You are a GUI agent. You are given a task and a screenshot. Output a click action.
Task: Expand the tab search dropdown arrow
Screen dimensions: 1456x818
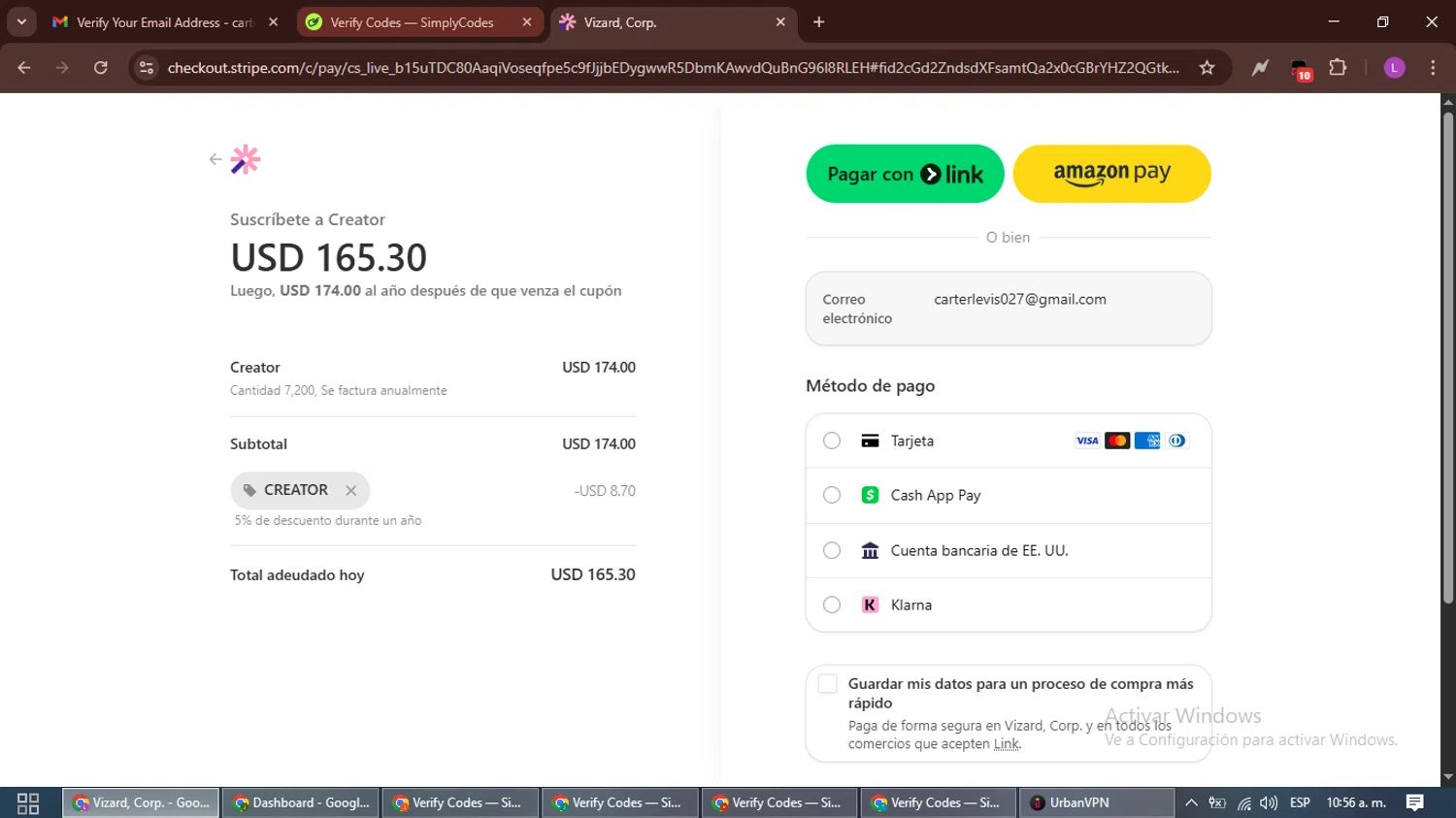click(21, 22)
